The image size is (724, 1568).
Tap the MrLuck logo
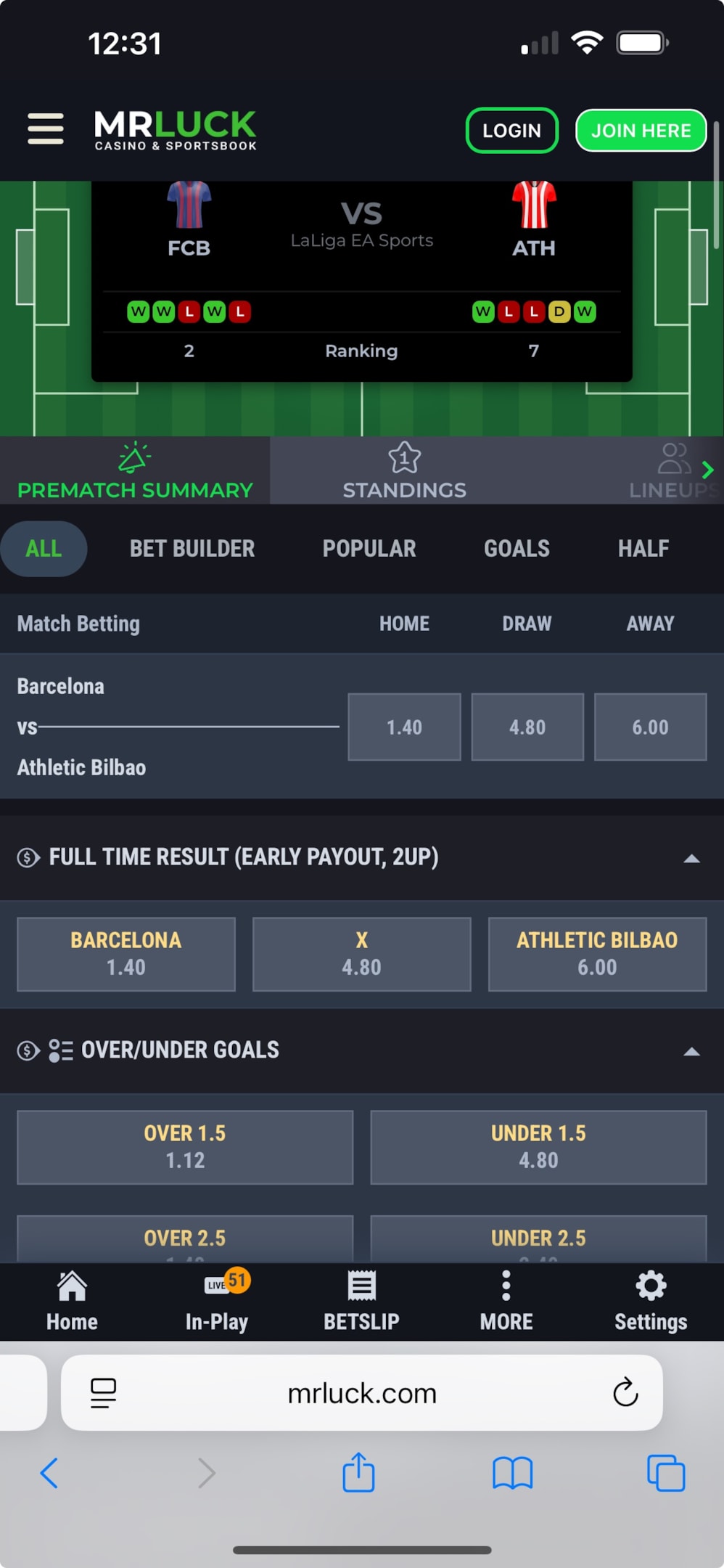tap(175, 130)
